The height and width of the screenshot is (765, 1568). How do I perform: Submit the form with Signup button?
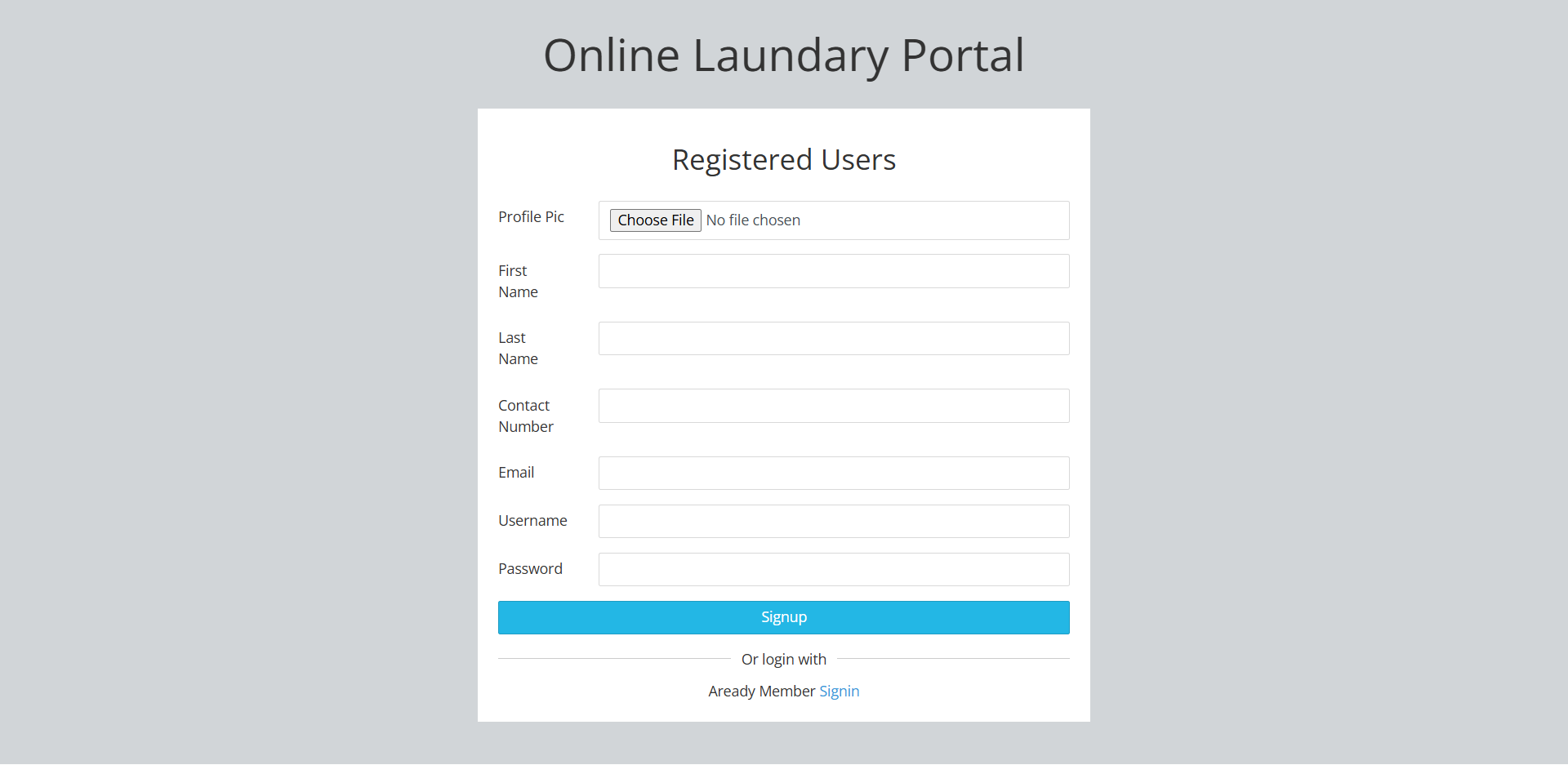pyautogui.click(x=784, y=617)
